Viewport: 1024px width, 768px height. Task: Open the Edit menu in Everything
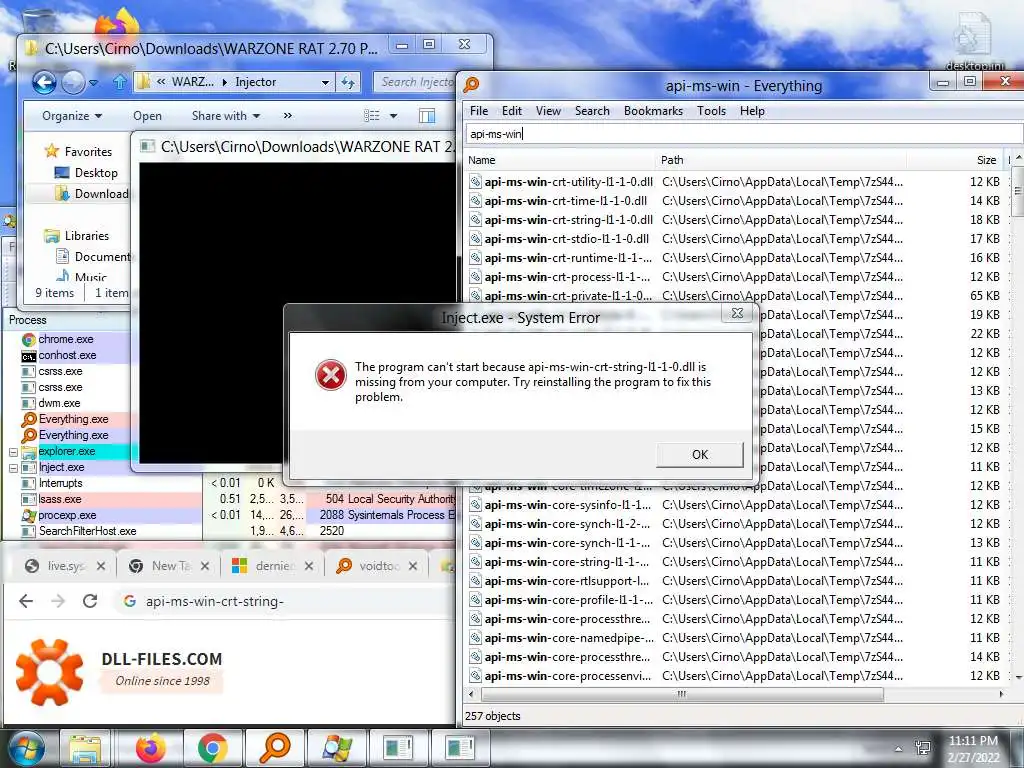click(x=511, y=111)
